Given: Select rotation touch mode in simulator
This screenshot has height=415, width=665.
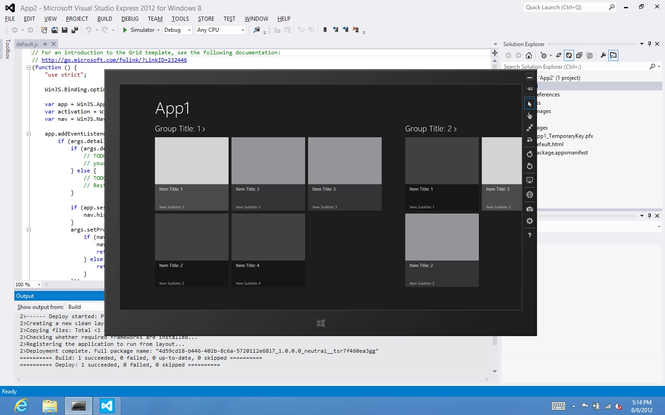Looking at the screenshot, I should [x=529, y=139].
